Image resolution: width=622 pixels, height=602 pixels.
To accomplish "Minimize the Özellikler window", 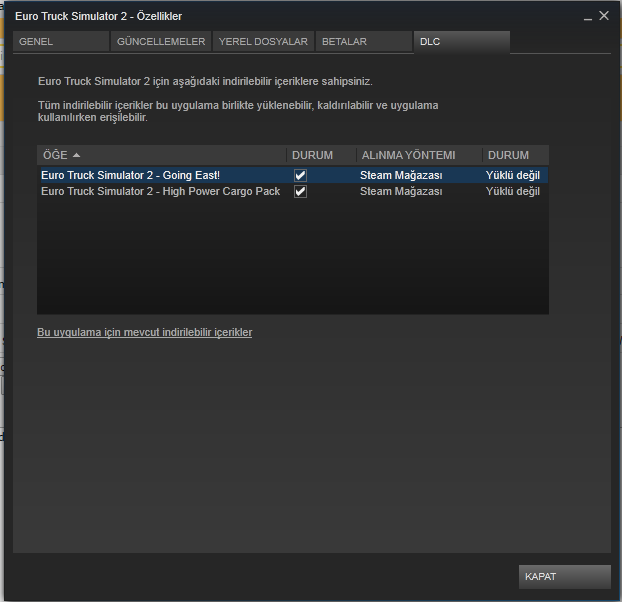I will pos(588,17).
